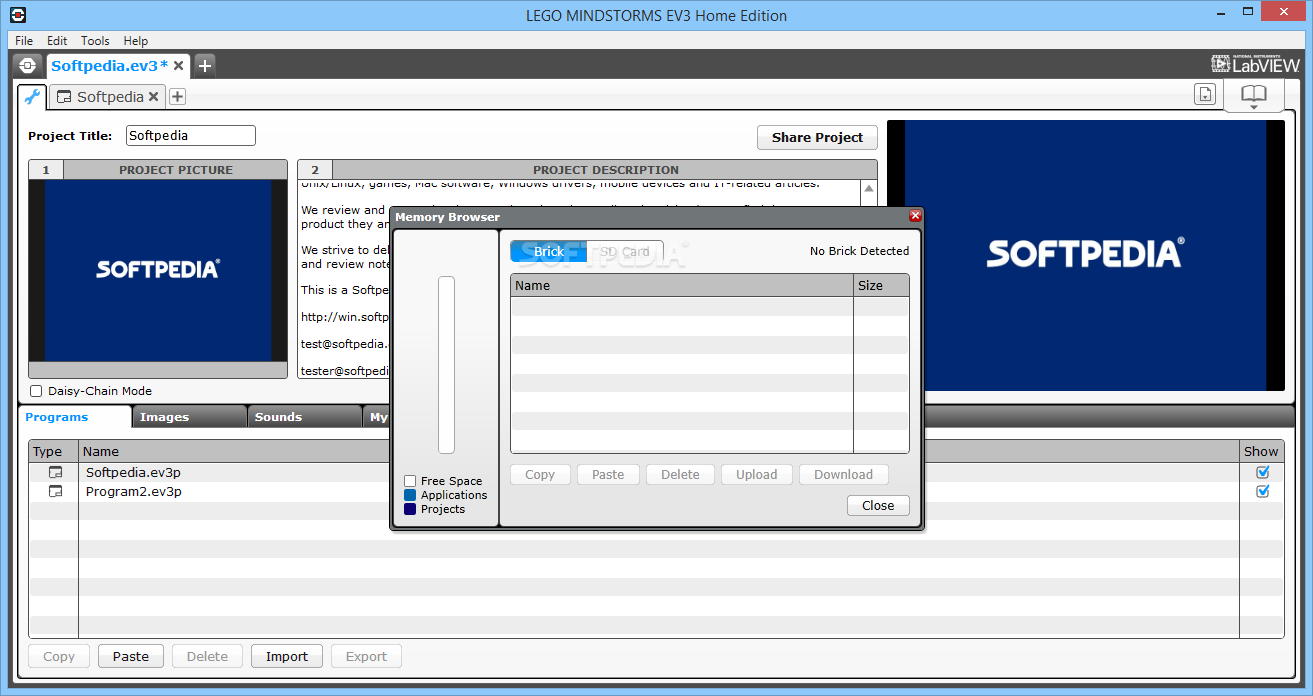Open the project properties wrench tab

coord(32,97)
